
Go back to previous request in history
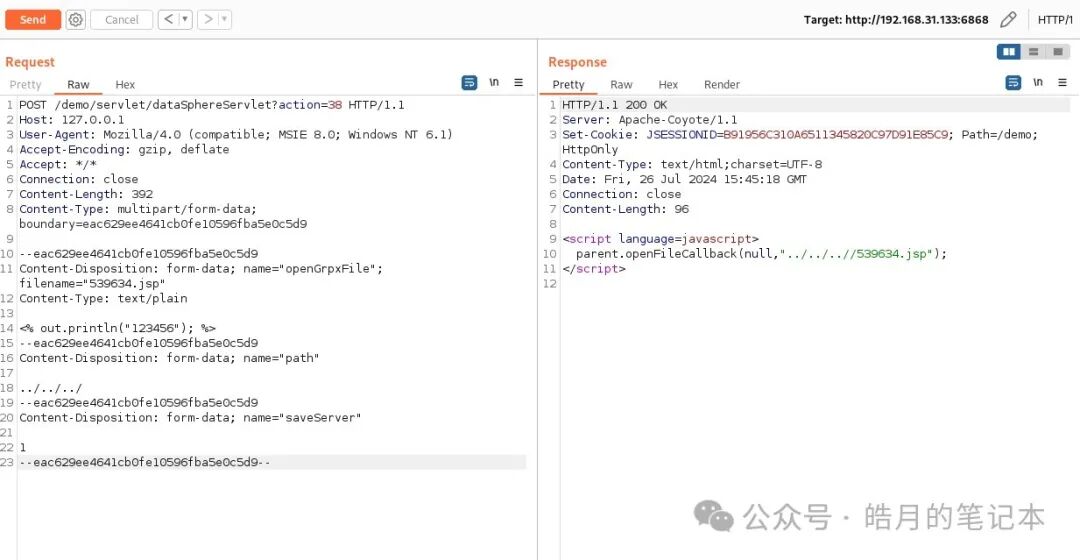tap(168, 19)
